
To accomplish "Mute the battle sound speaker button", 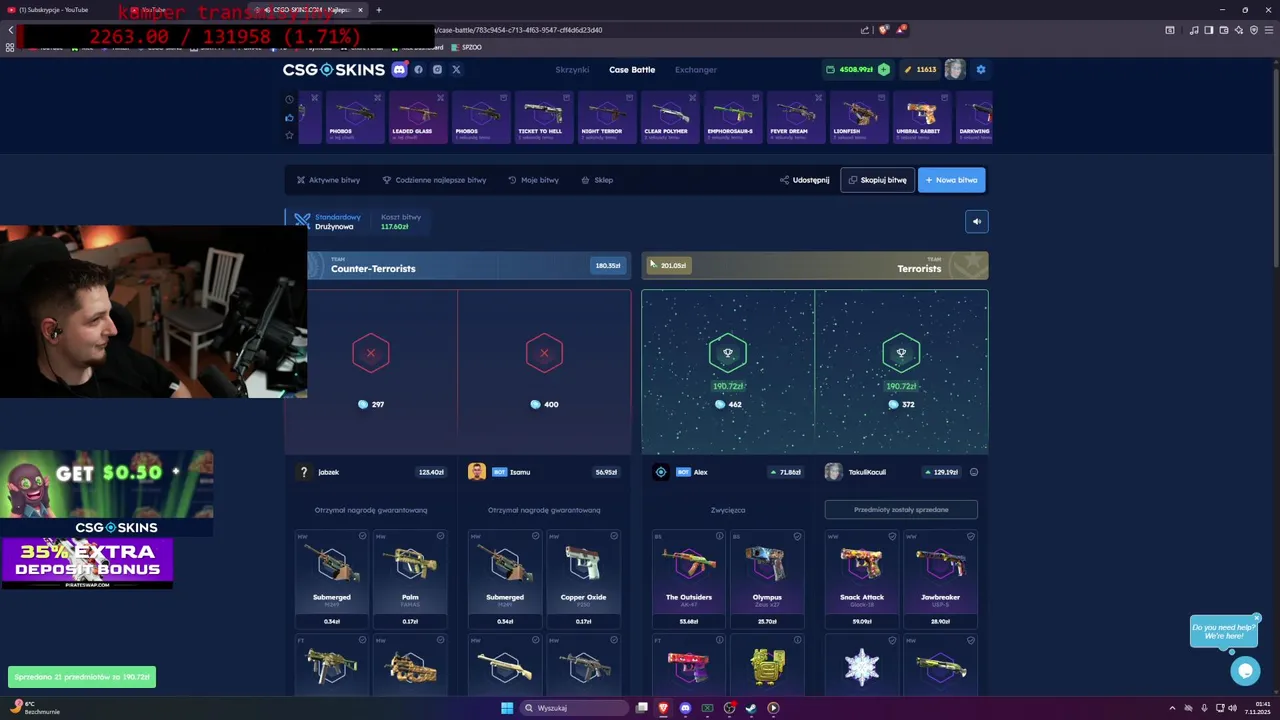I will click(x=977, y=221).
